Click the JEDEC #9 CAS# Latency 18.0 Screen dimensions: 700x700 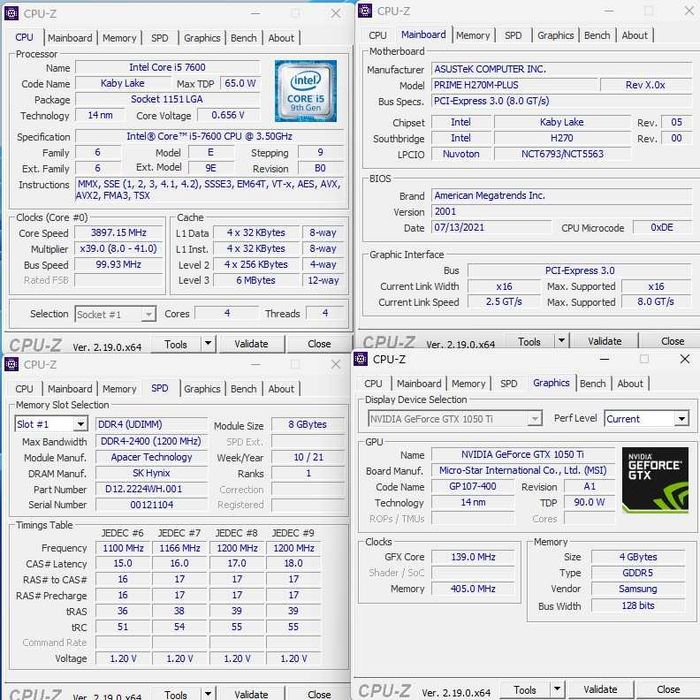293,563
